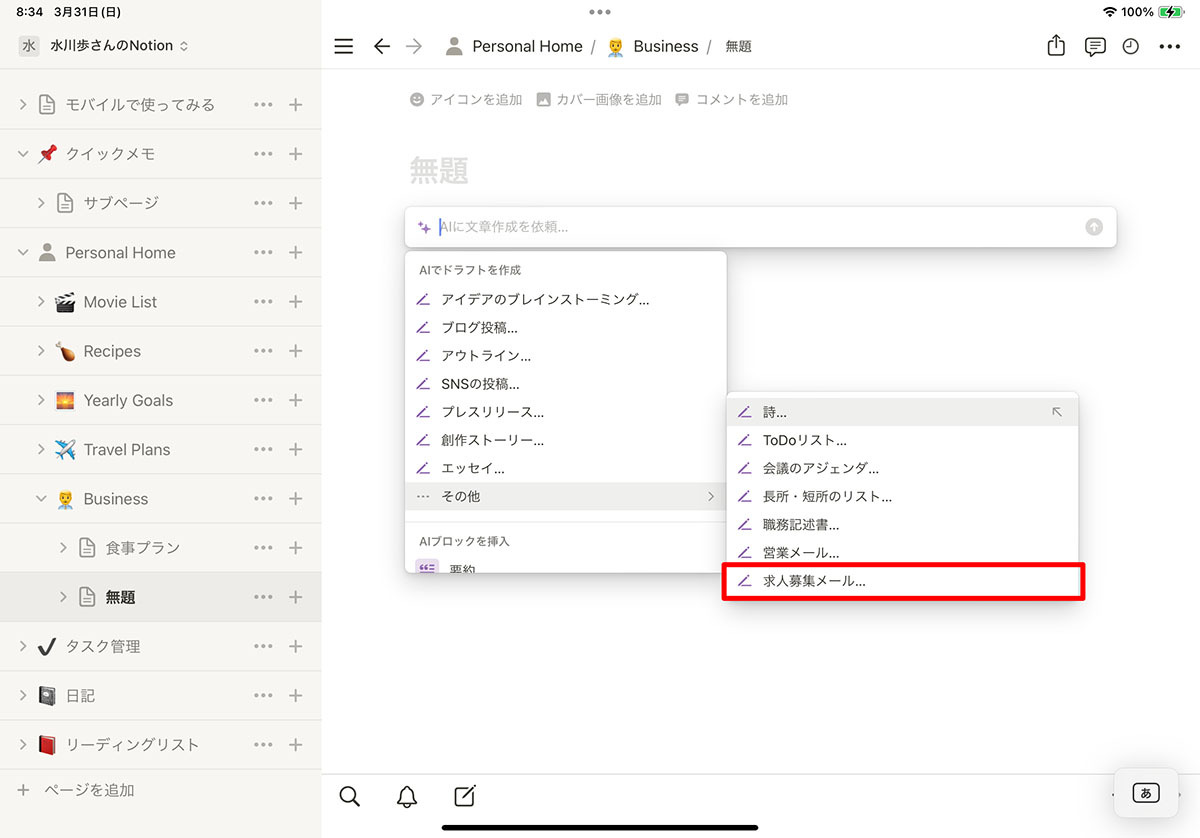Add a subpage under Travel Plans with plus

(295, 449)
